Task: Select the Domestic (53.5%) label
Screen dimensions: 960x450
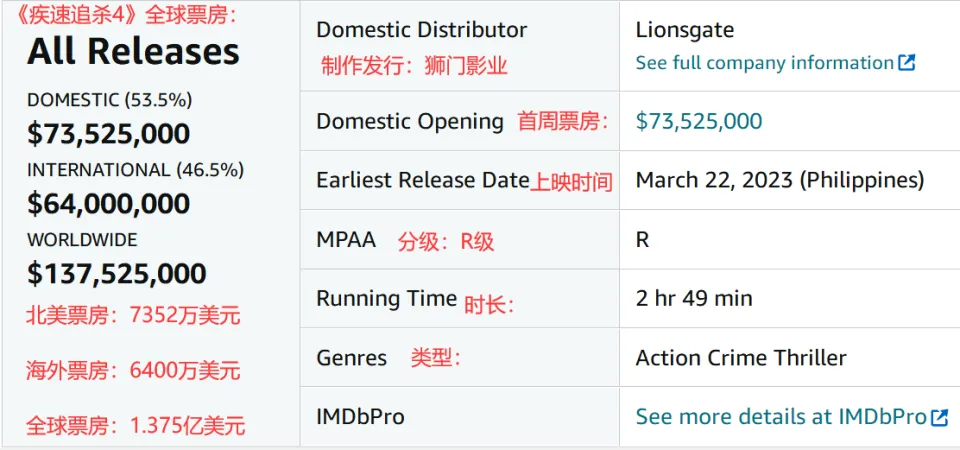Action: (110, 100)
